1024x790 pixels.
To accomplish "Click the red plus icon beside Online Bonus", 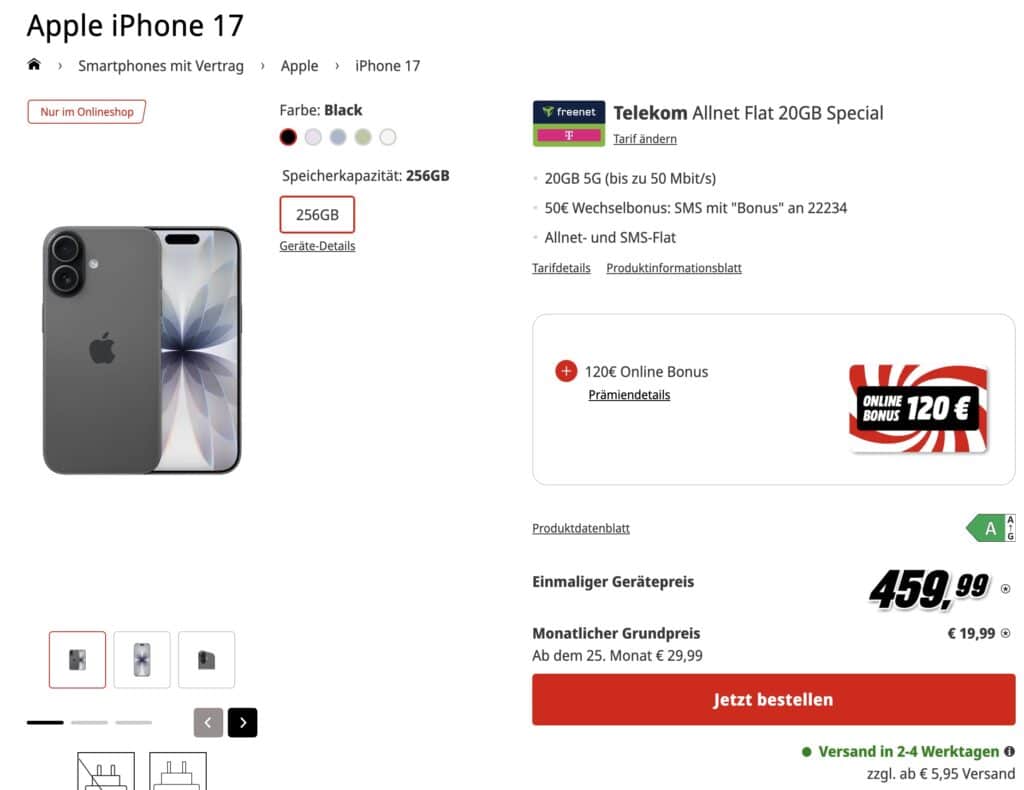I will point(566,371).
